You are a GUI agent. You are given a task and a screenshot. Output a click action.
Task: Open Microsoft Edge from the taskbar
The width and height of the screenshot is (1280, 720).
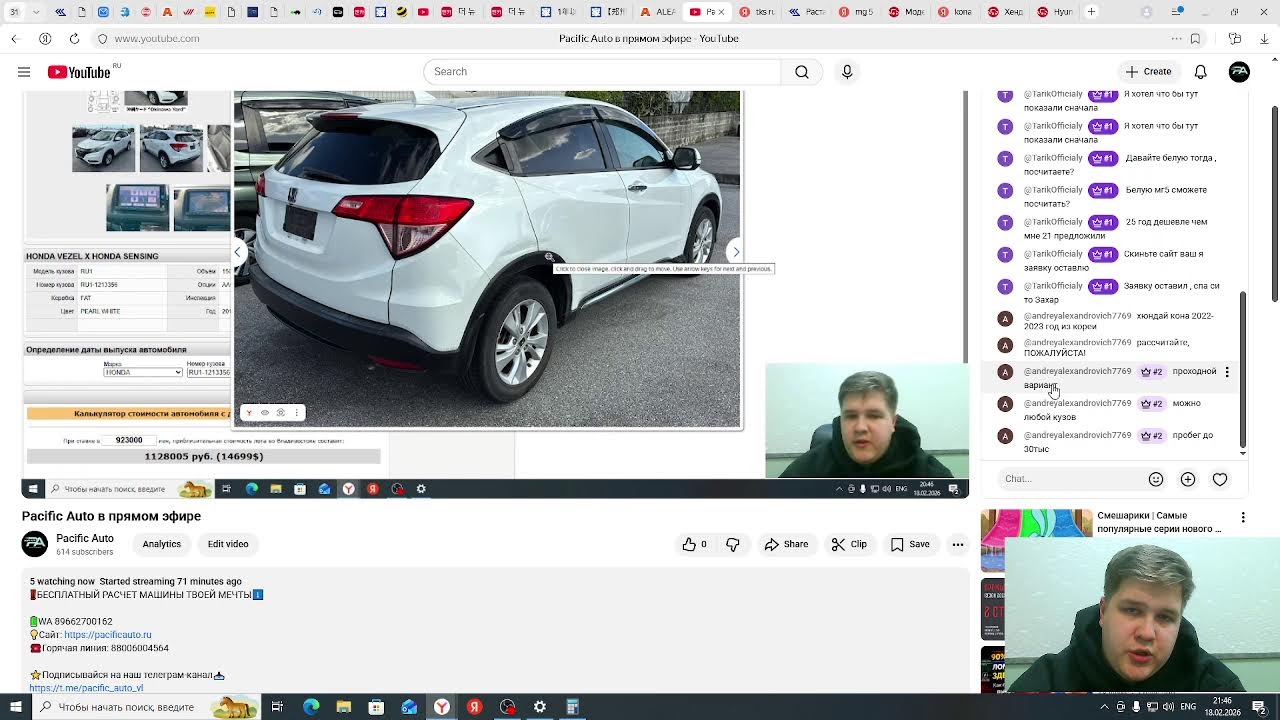311,707
